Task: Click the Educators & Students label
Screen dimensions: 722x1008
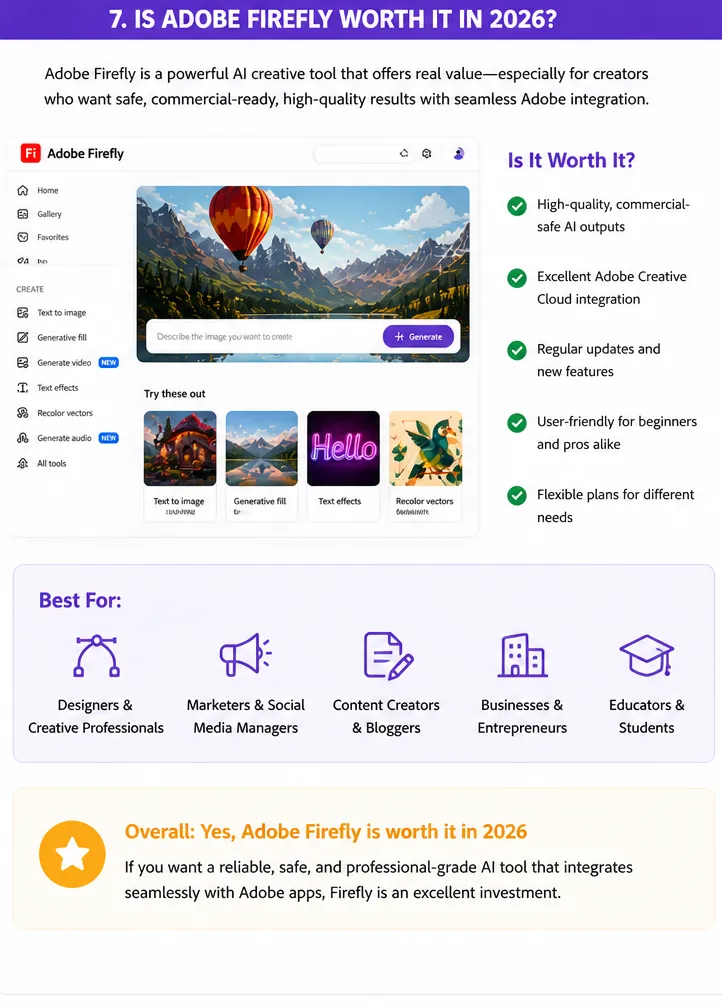Action: [x=647, y=717]
